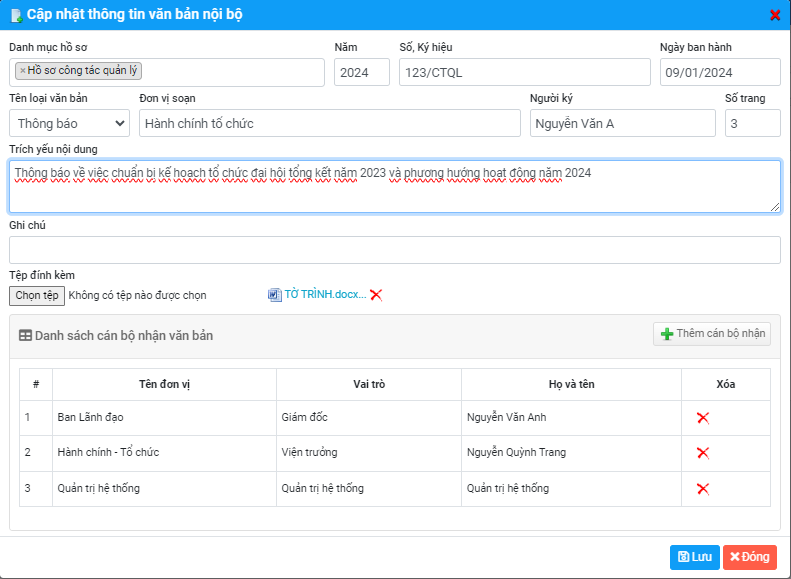Remove the Quản trị hệ thống recipient row
Viewport: 791px width, 579px height.
(x=703, y=489)
